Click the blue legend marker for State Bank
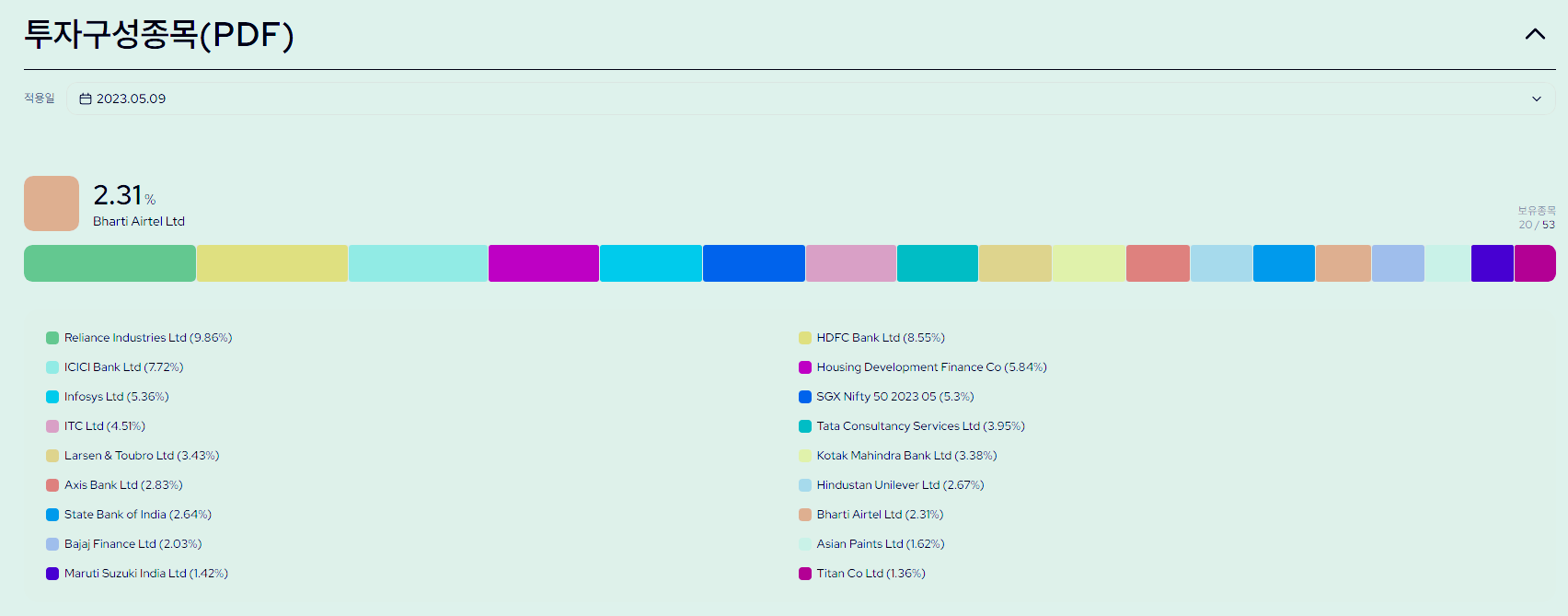Image resolution: width=1568 pixels, height=616 pixels. click(52, 515)
